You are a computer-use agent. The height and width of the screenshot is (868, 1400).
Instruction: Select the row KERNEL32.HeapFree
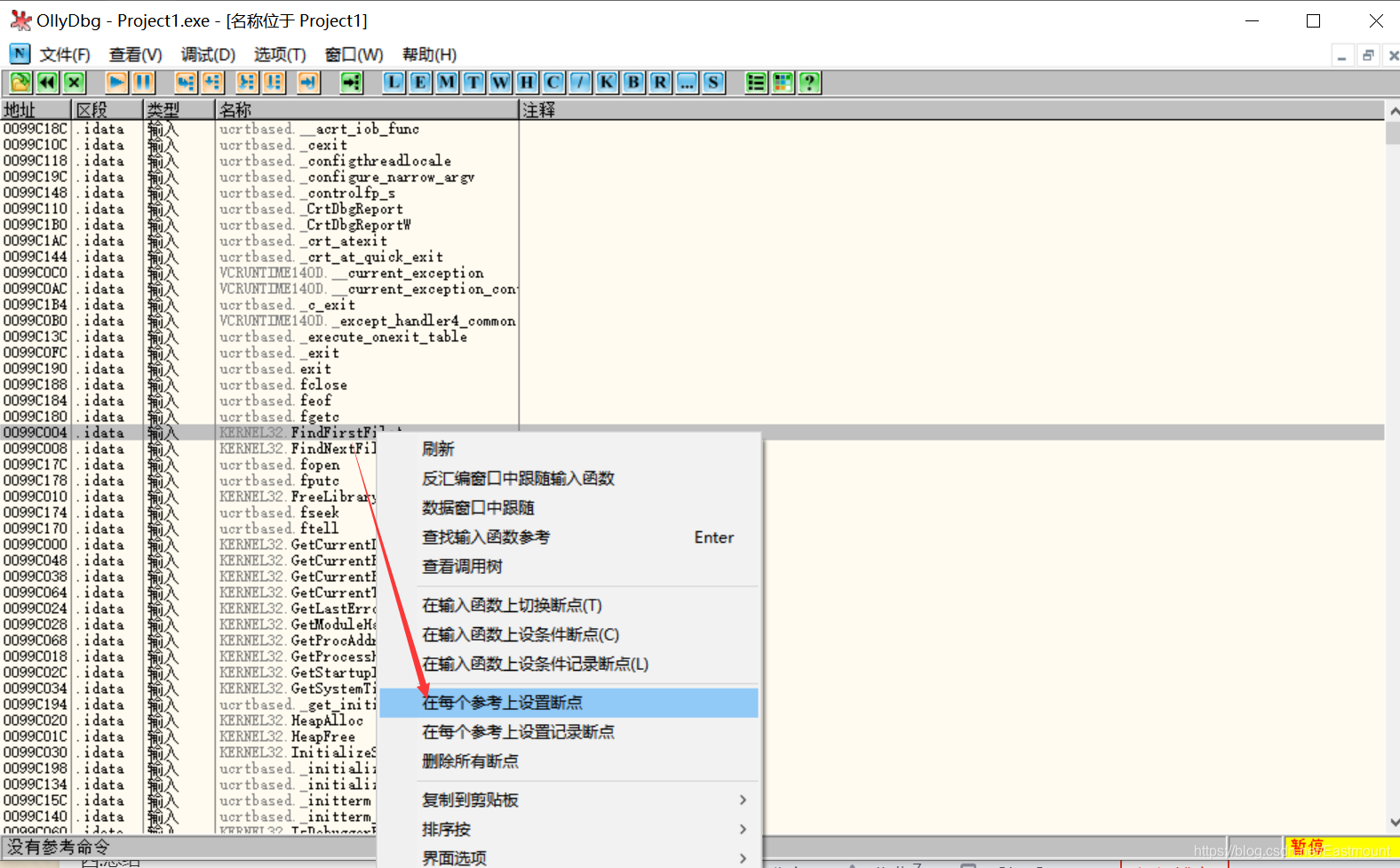pyautogui.click(x=188, y=737)
